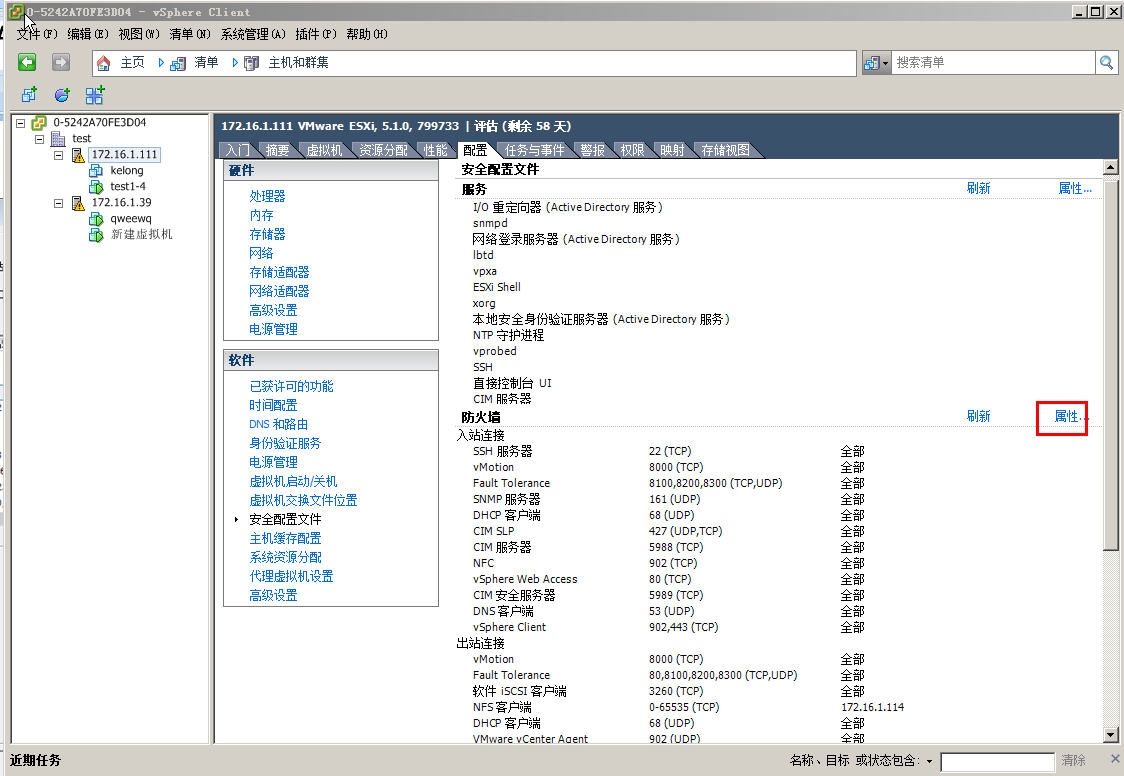This screenshot has height=776, width=1124.
Task: Open the 名称、目标 或状态包含 filter dropdown
Action: pos(930,761)
